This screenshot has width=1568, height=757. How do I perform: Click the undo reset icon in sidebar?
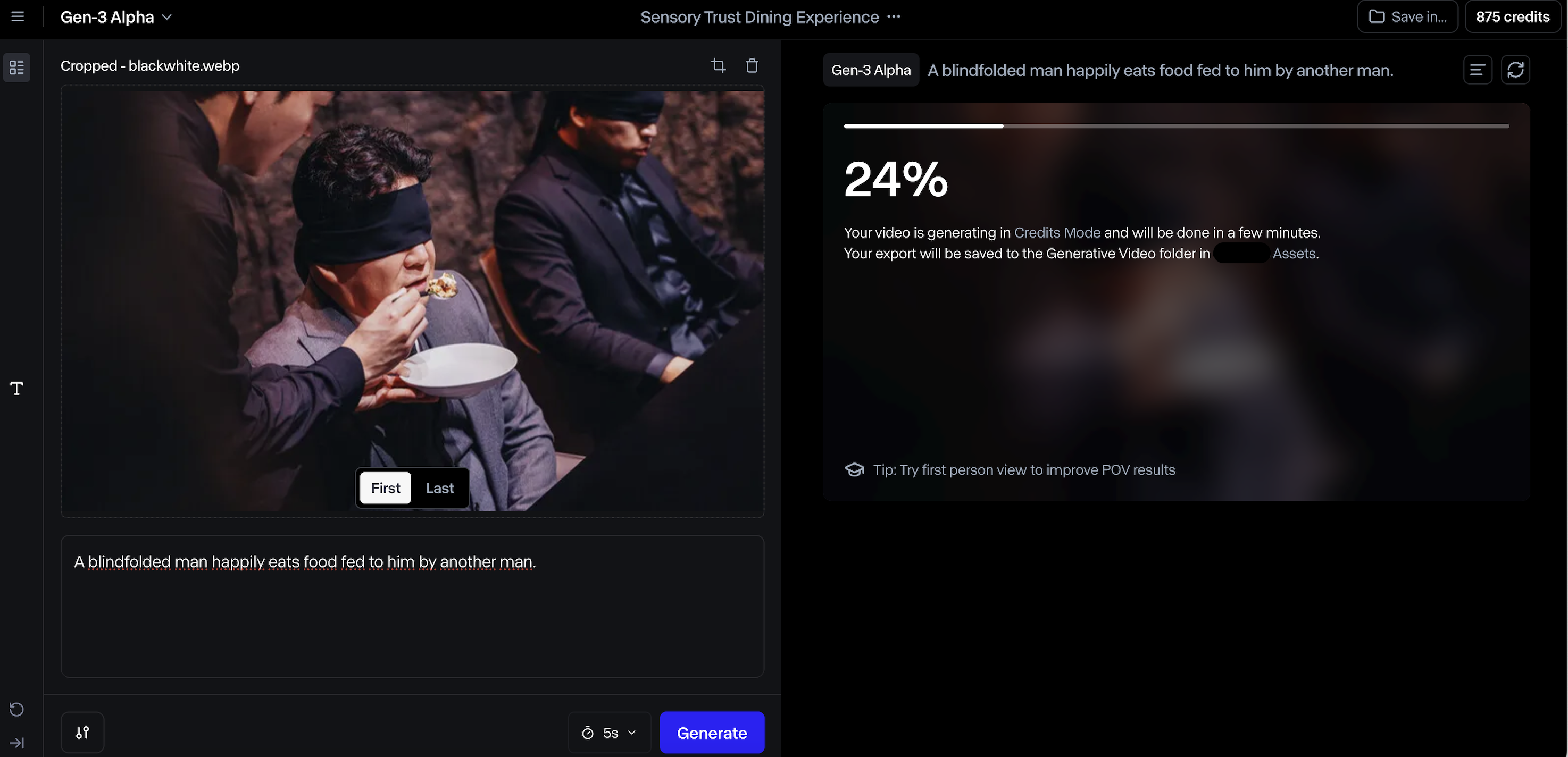pyautogui.click(x=16, y=709)
